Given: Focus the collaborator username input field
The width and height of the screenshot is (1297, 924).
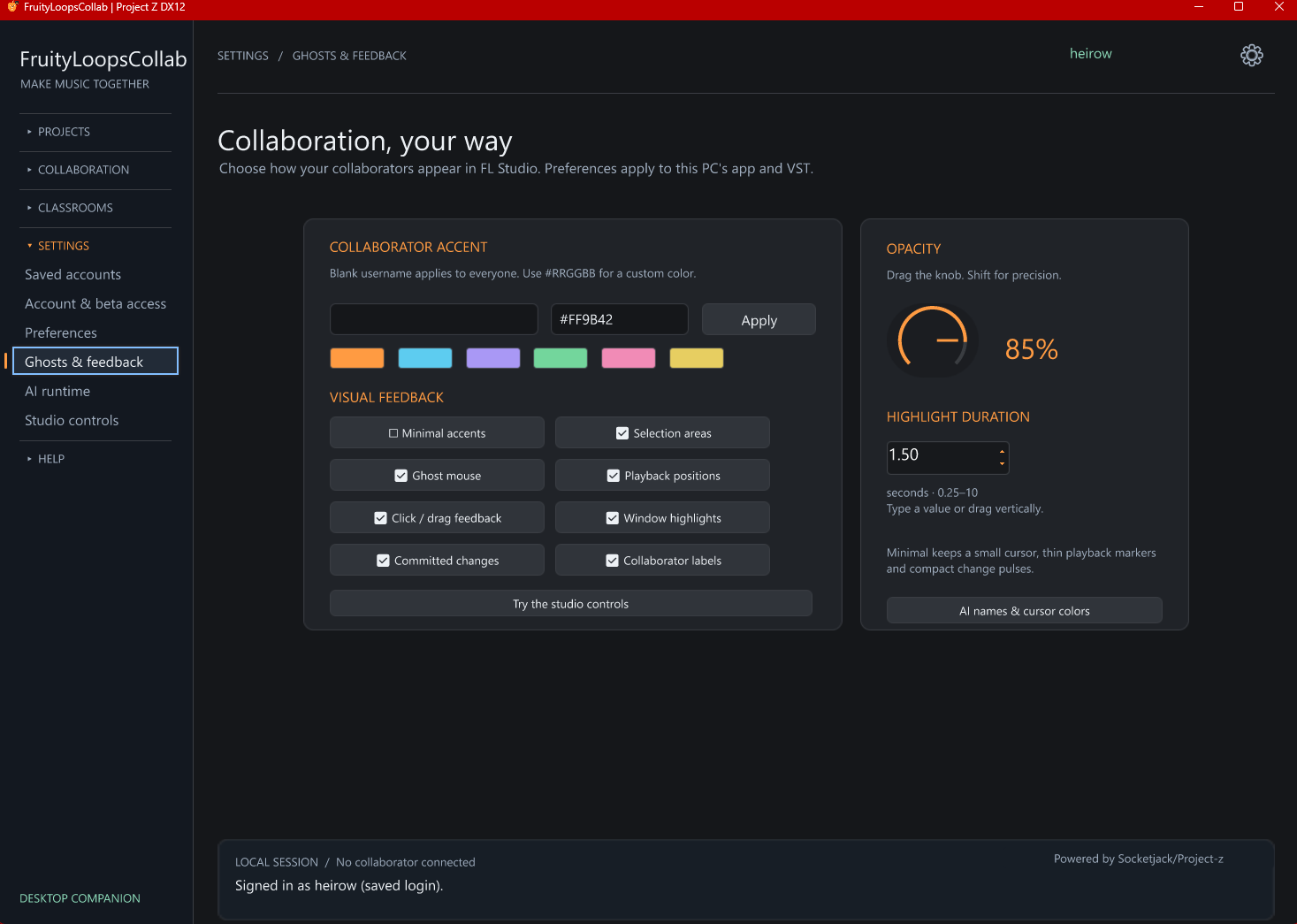Looking at the screenshot, I should point(434,319).
